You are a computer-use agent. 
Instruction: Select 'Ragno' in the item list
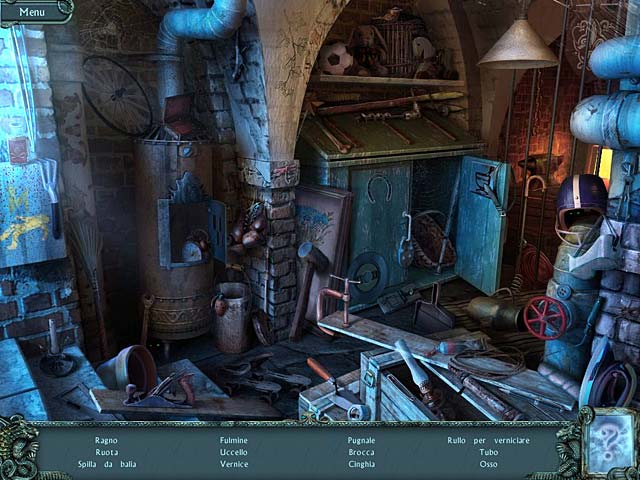coord(107,440)
